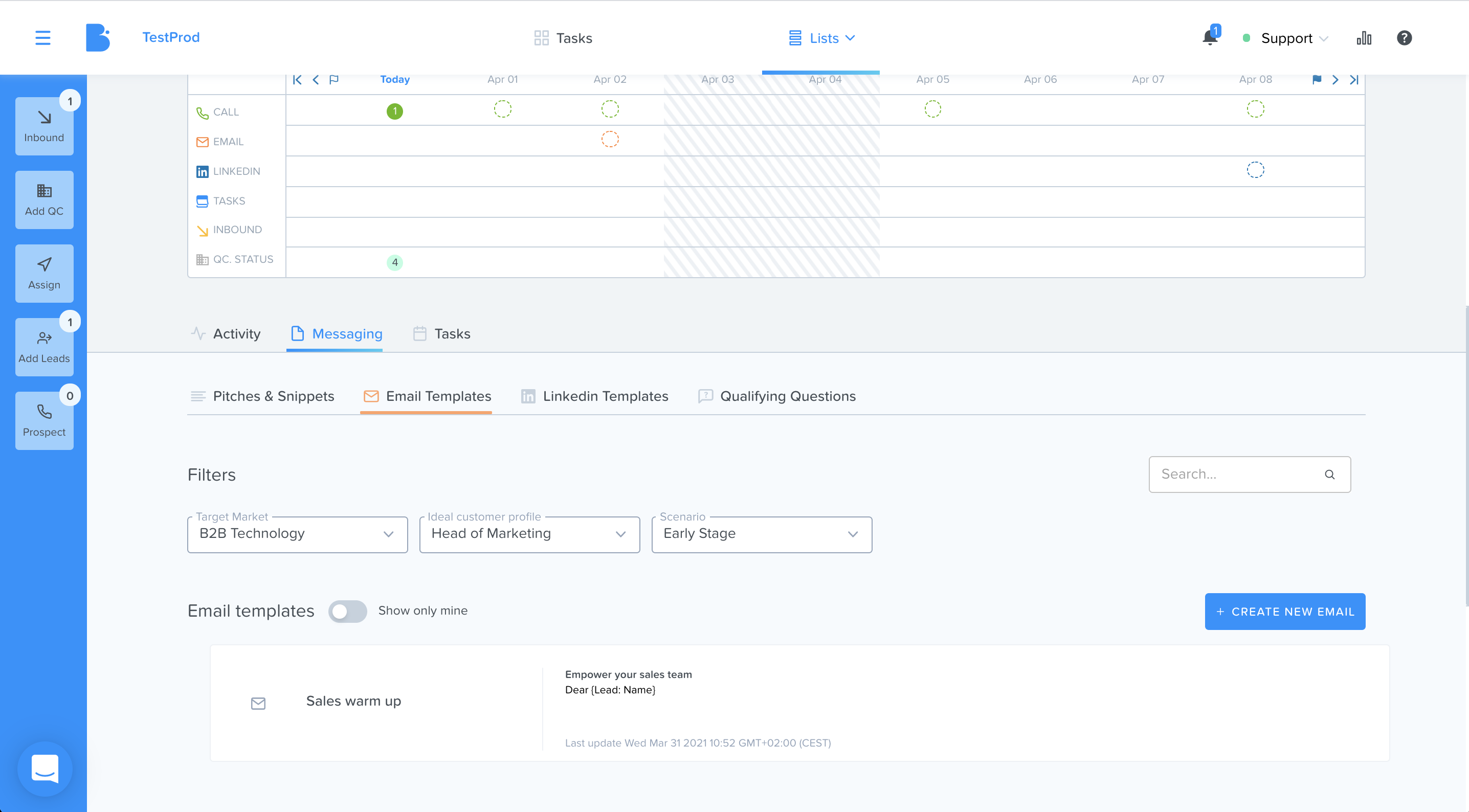
Task: Select Pitches & Snippets tab
Action: click(x=262, y=396)
